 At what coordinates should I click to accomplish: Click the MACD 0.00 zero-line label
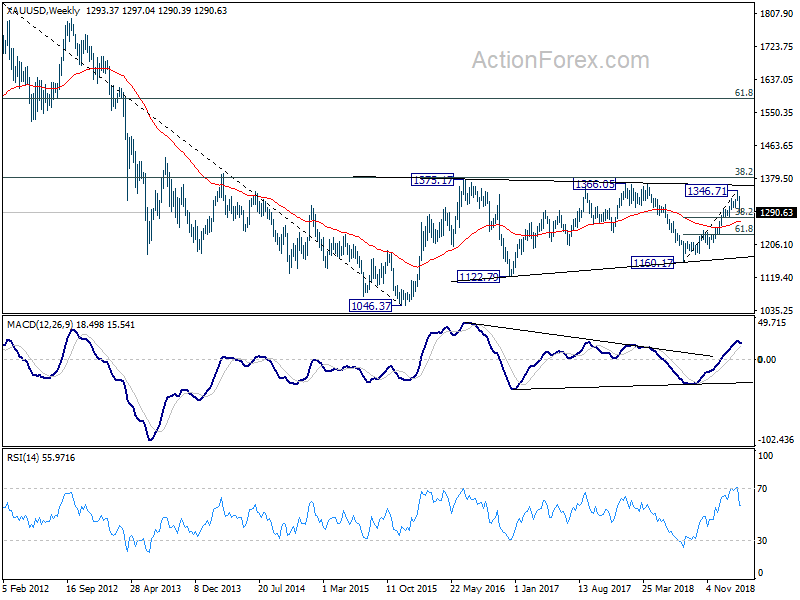(x=767, y=360)
